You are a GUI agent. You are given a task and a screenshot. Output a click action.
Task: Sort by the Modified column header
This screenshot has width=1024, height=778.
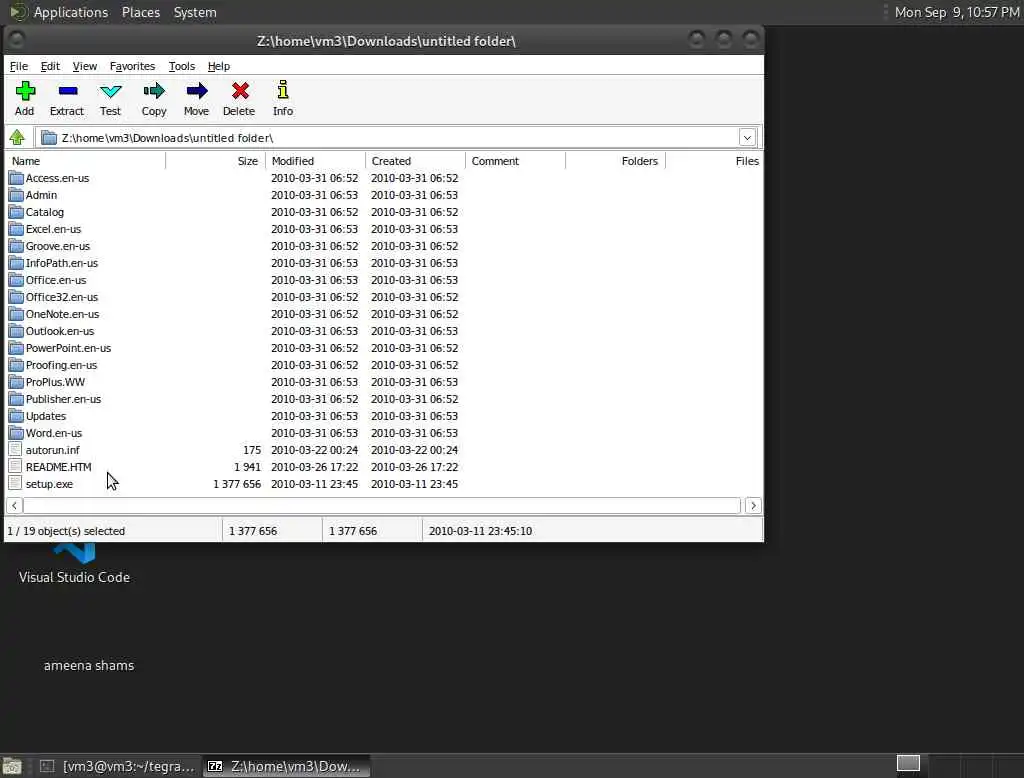315,161
